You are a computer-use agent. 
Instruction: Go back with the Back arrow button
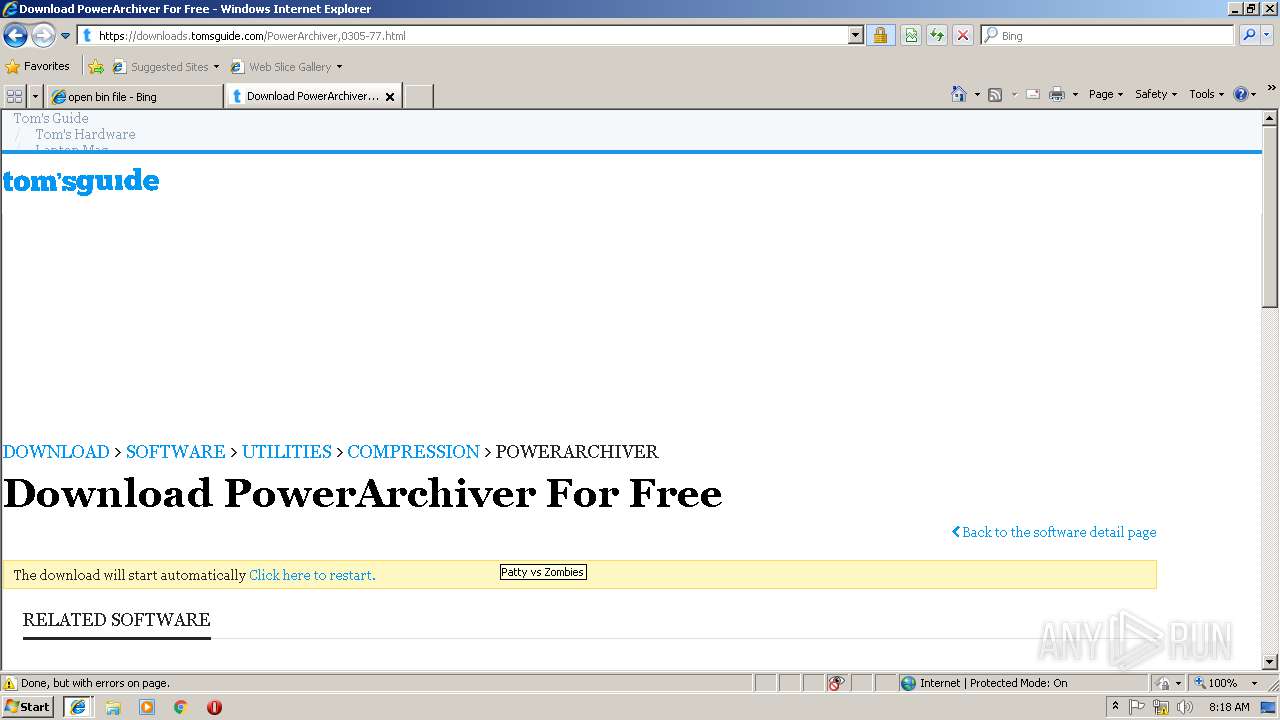tap(15, 36)
